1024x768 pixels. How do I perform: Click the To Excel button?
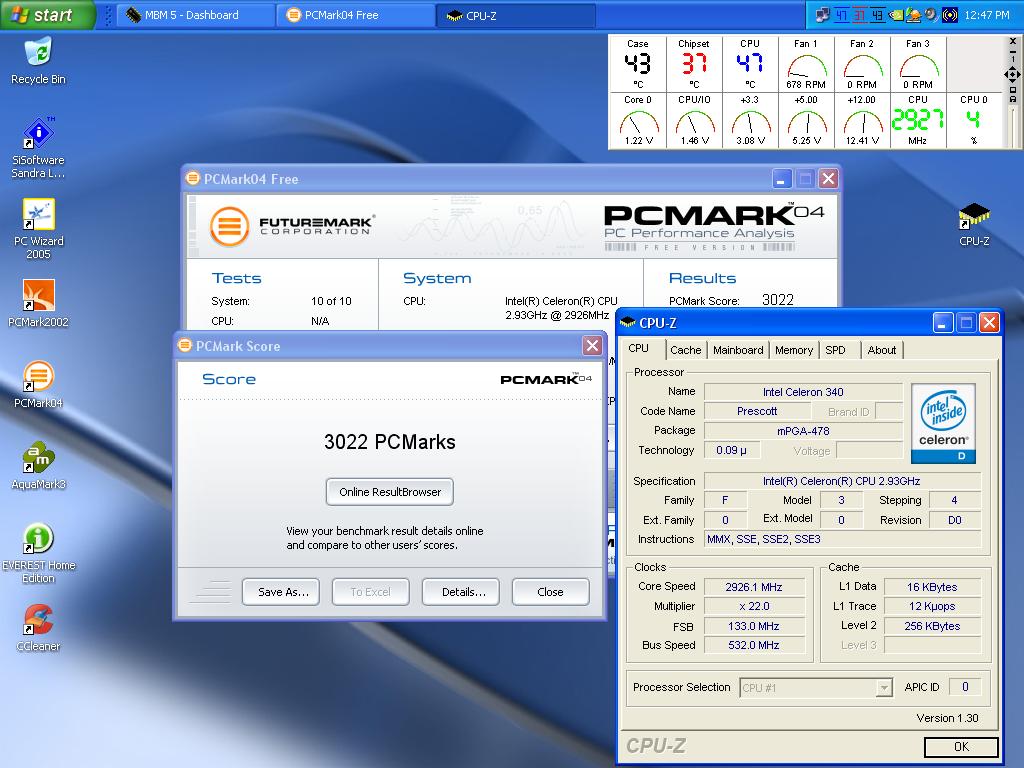pyautogui.click(x=370, y=592)
